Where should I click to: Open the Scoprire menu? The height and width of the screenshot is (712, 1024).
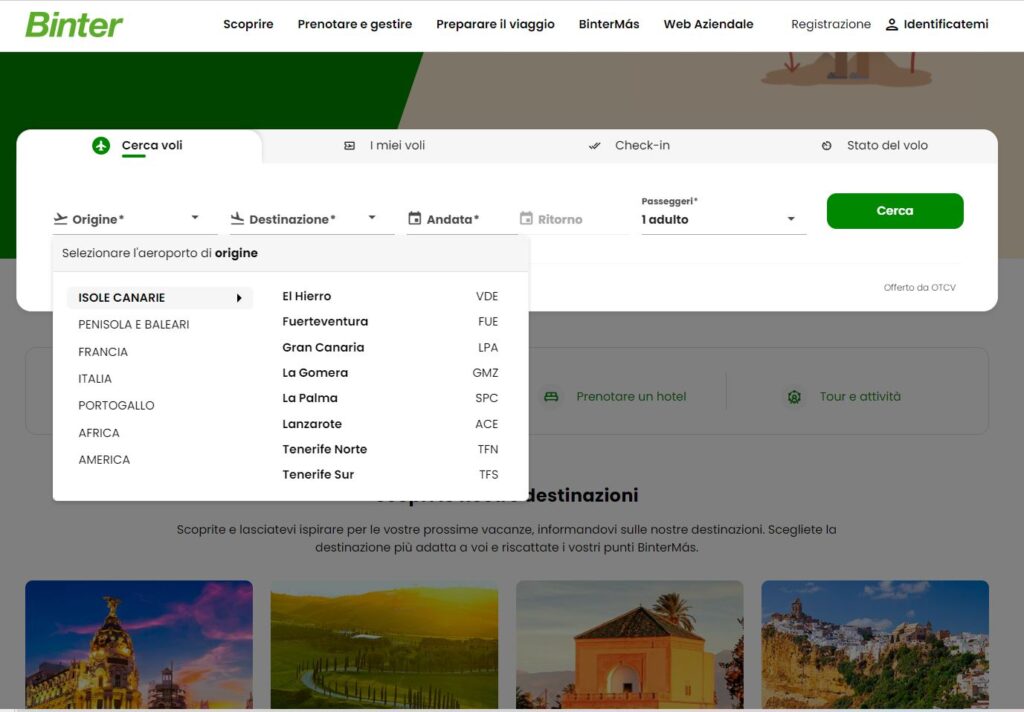[248, 24]
